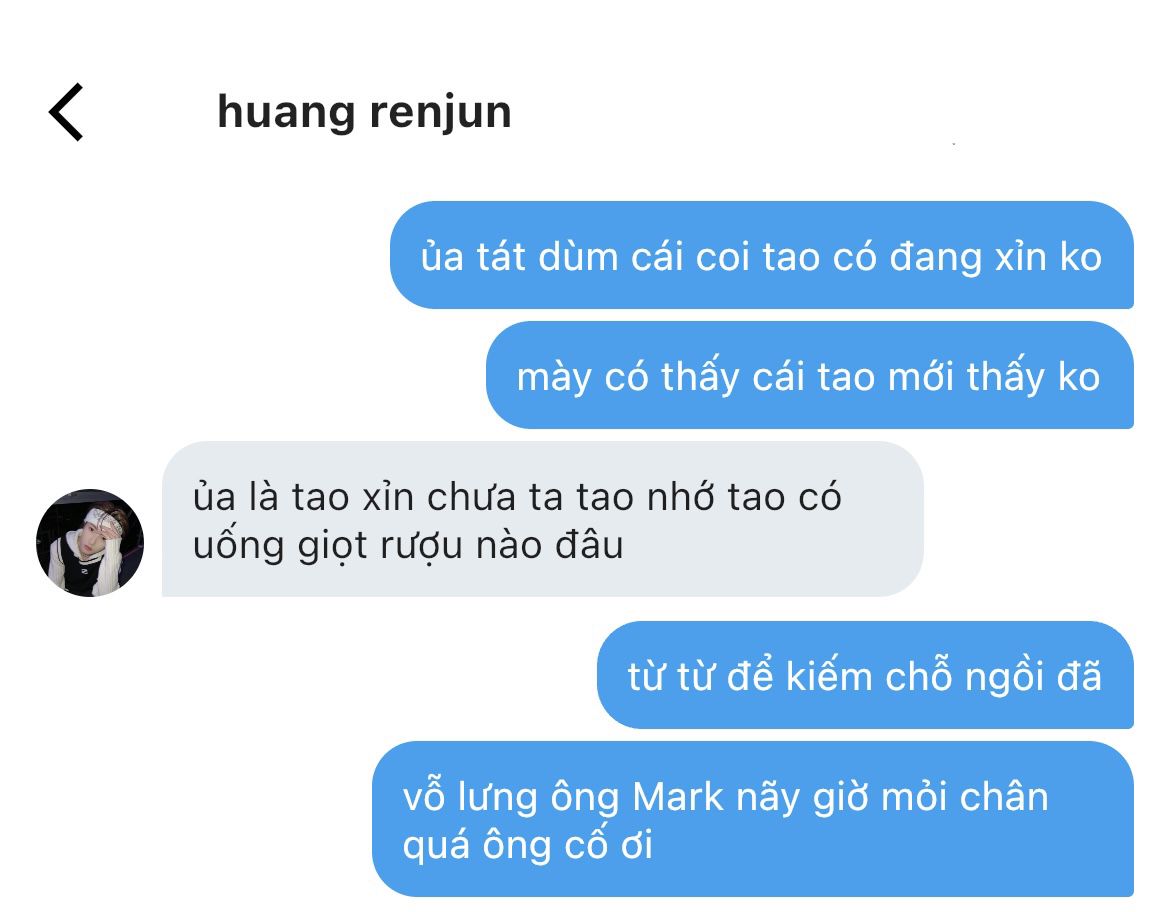This screenshot has height=912, width=1169.
Task: Click the name "Mark" in the last message
Action: point(678,796)
